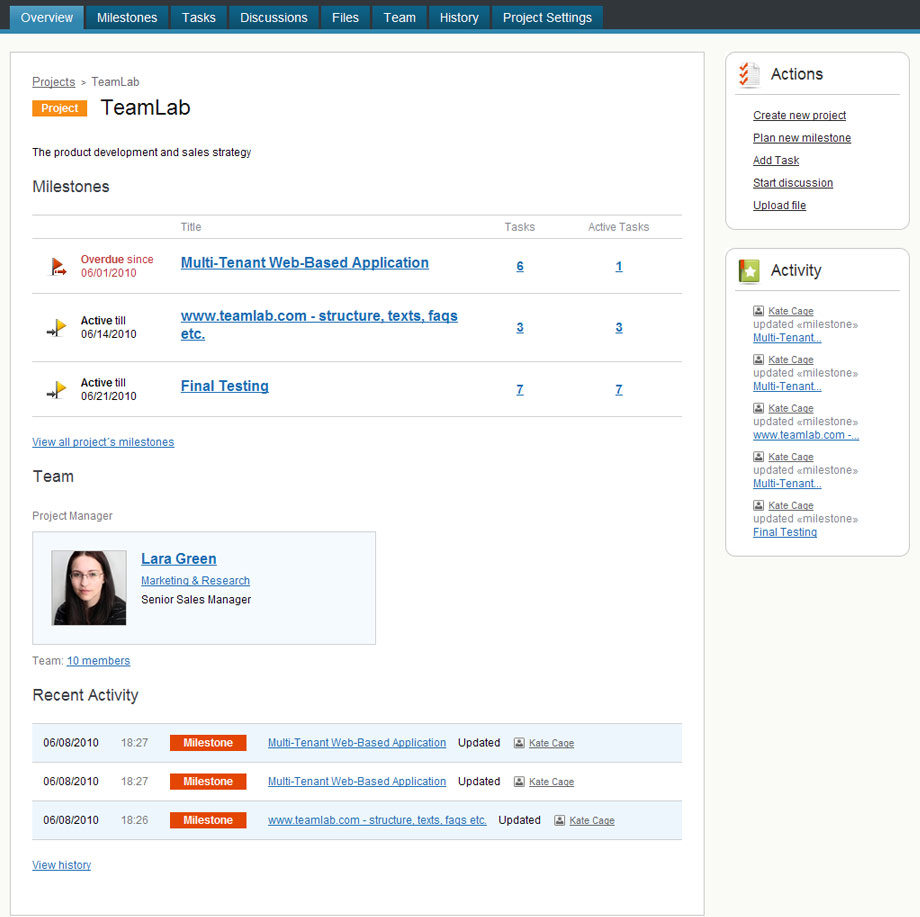The height and width of the screenshot is (917, 920).
Task: Open the Marketing & Research department link
Action: pyautogui.click(x=195, y=580)
